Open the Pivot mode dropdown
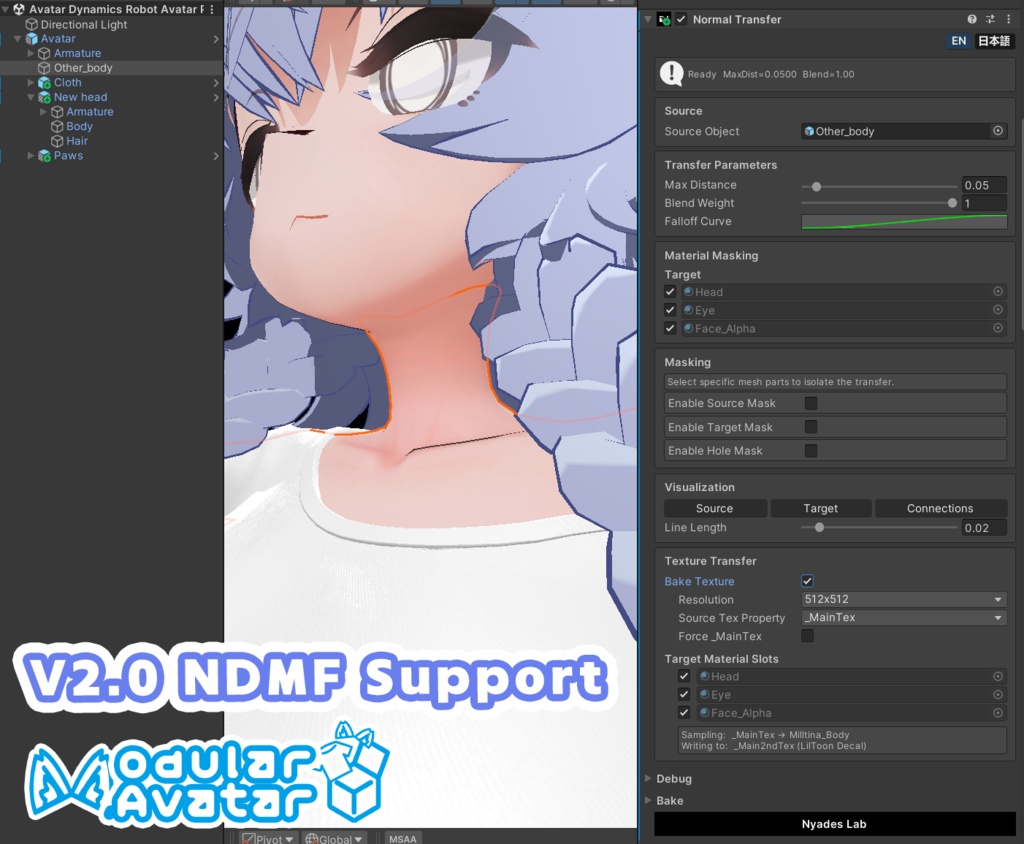This screenshot has height=844, width=1024. click(266, 839)
